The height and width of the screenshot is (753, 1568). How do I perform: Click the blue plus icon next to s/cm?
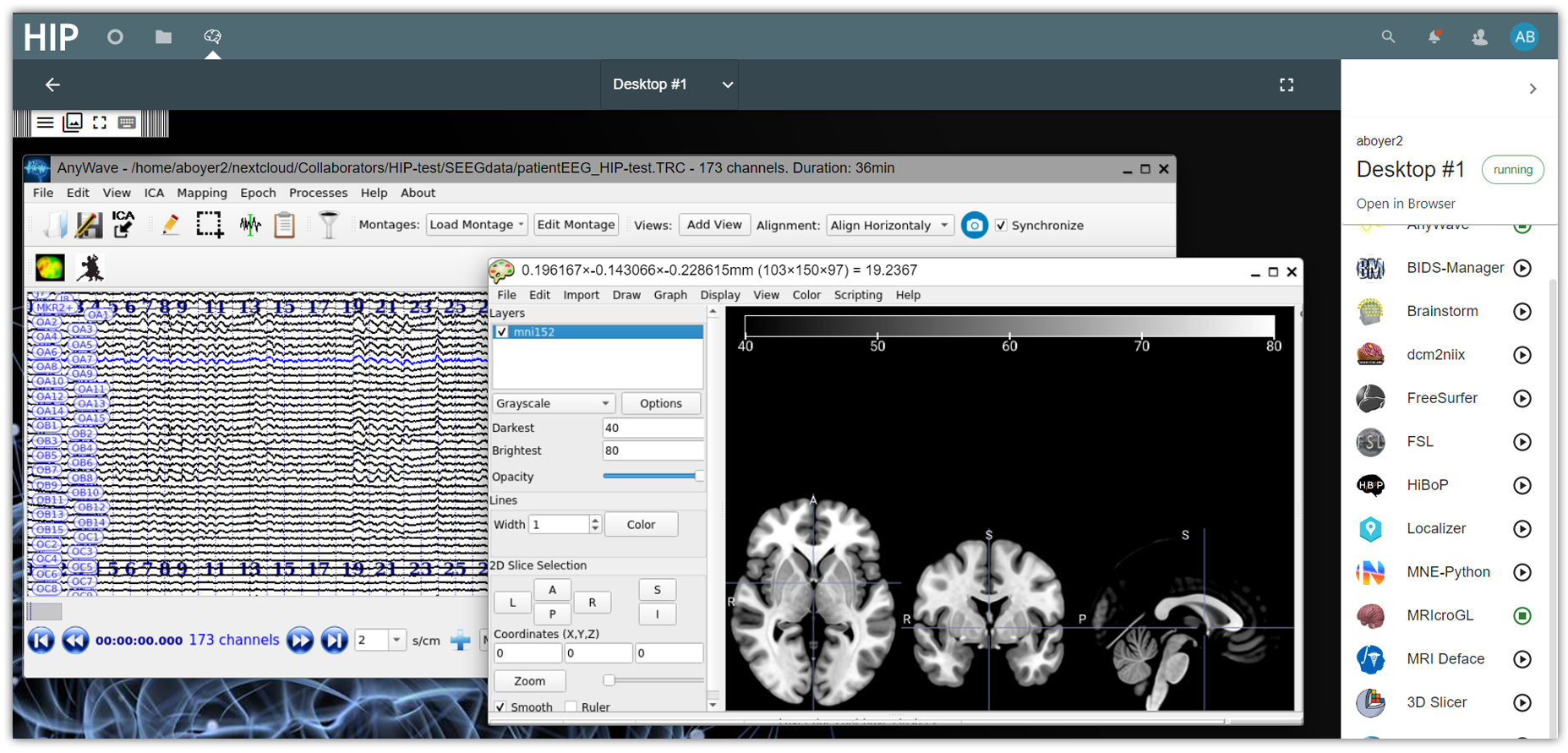point(461,641)
